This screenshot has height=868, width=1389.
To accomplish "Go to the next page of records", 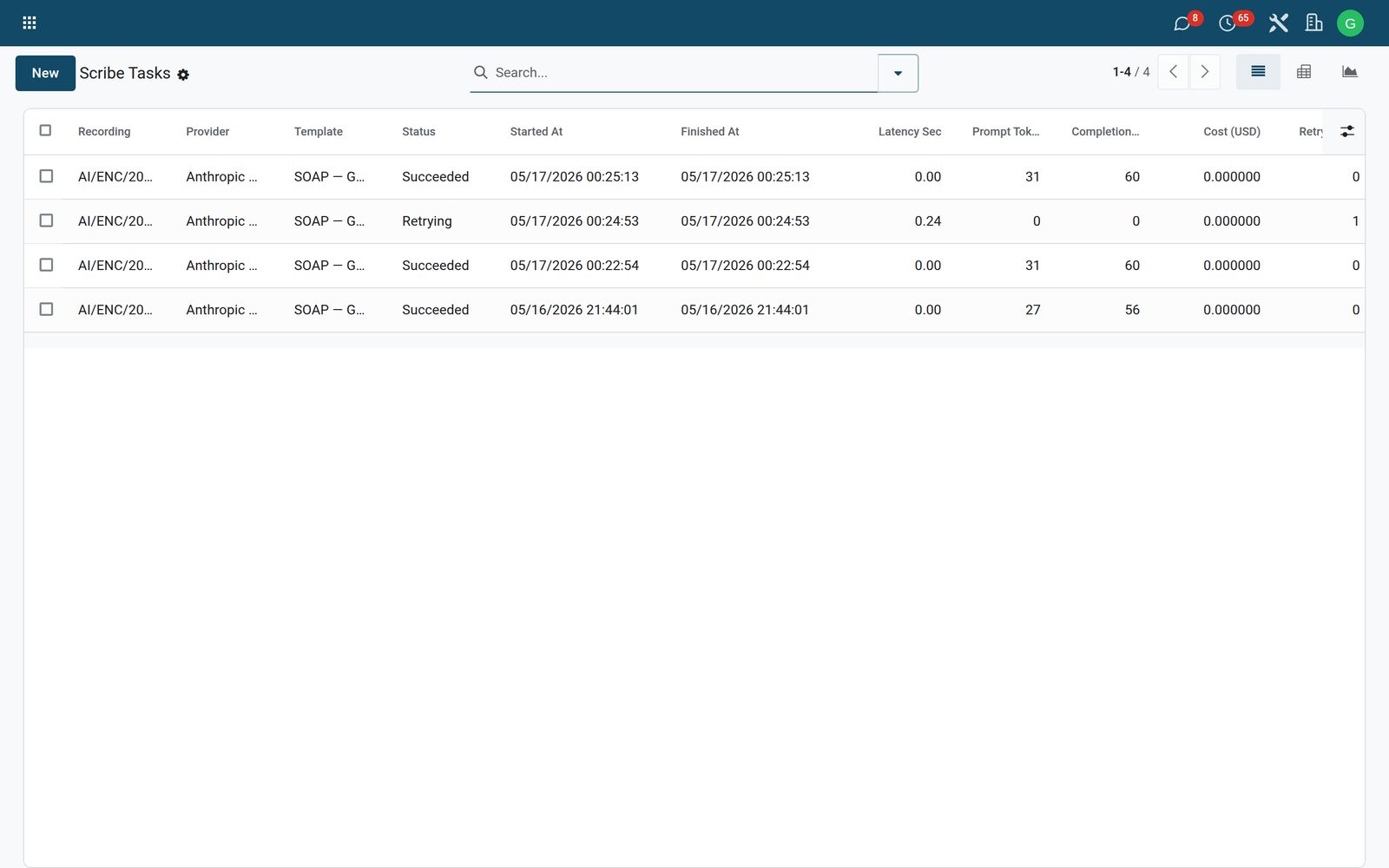I will pyautogui.click(x=1205, y=72).
